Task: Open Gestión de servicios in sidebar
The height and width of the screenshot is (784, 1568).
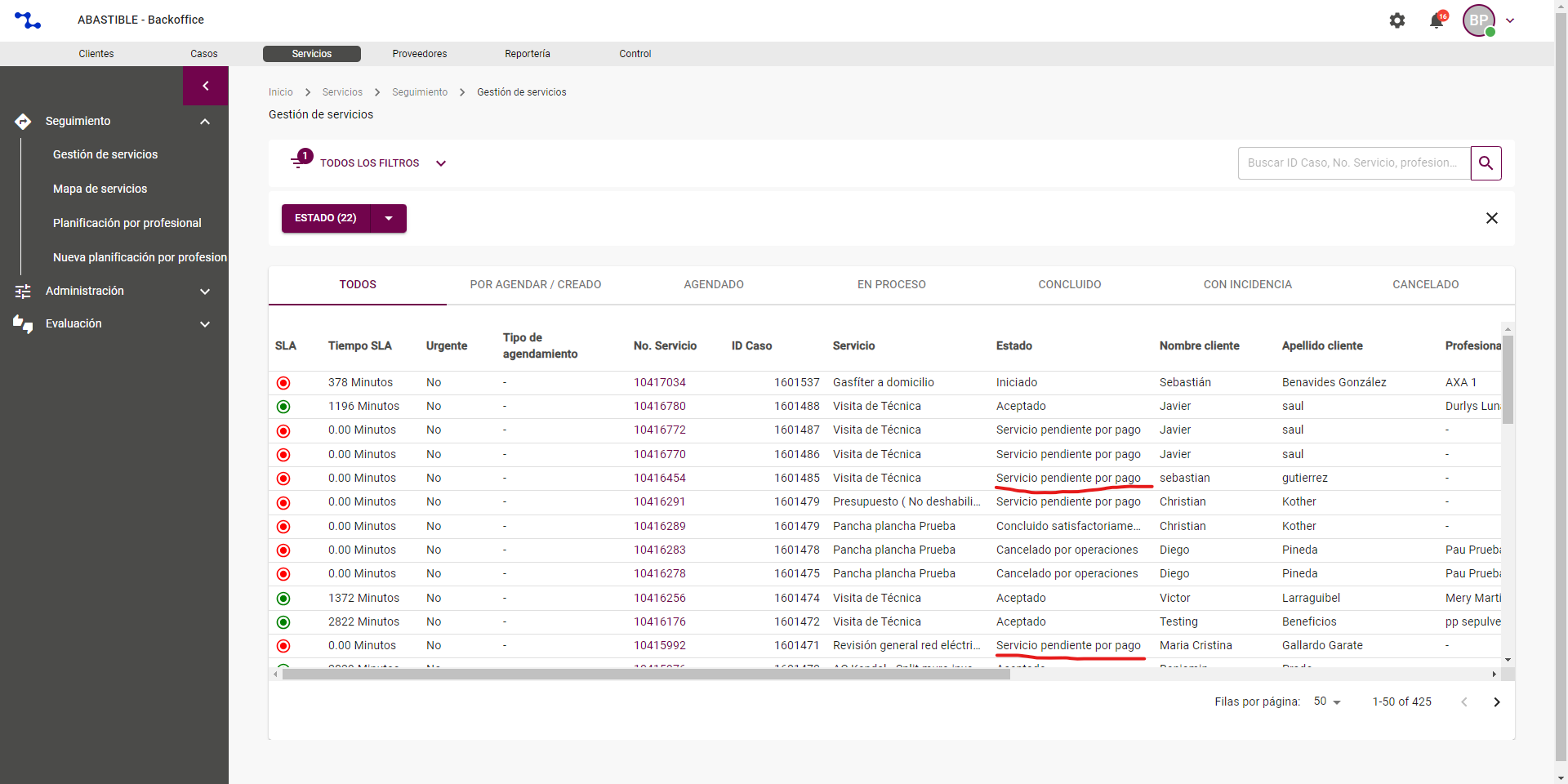Action: (x=105, y=154)
